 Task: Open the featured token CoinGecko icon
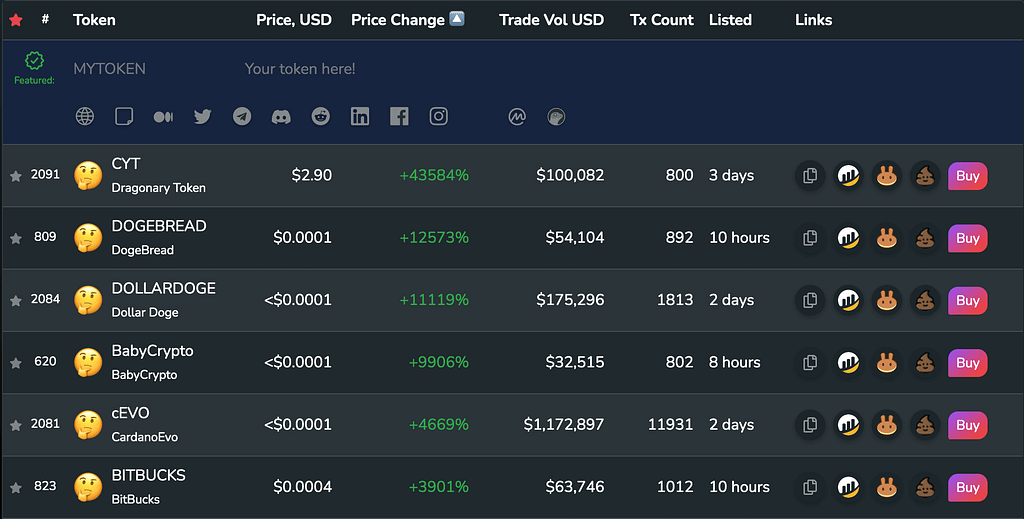[556, 116]
